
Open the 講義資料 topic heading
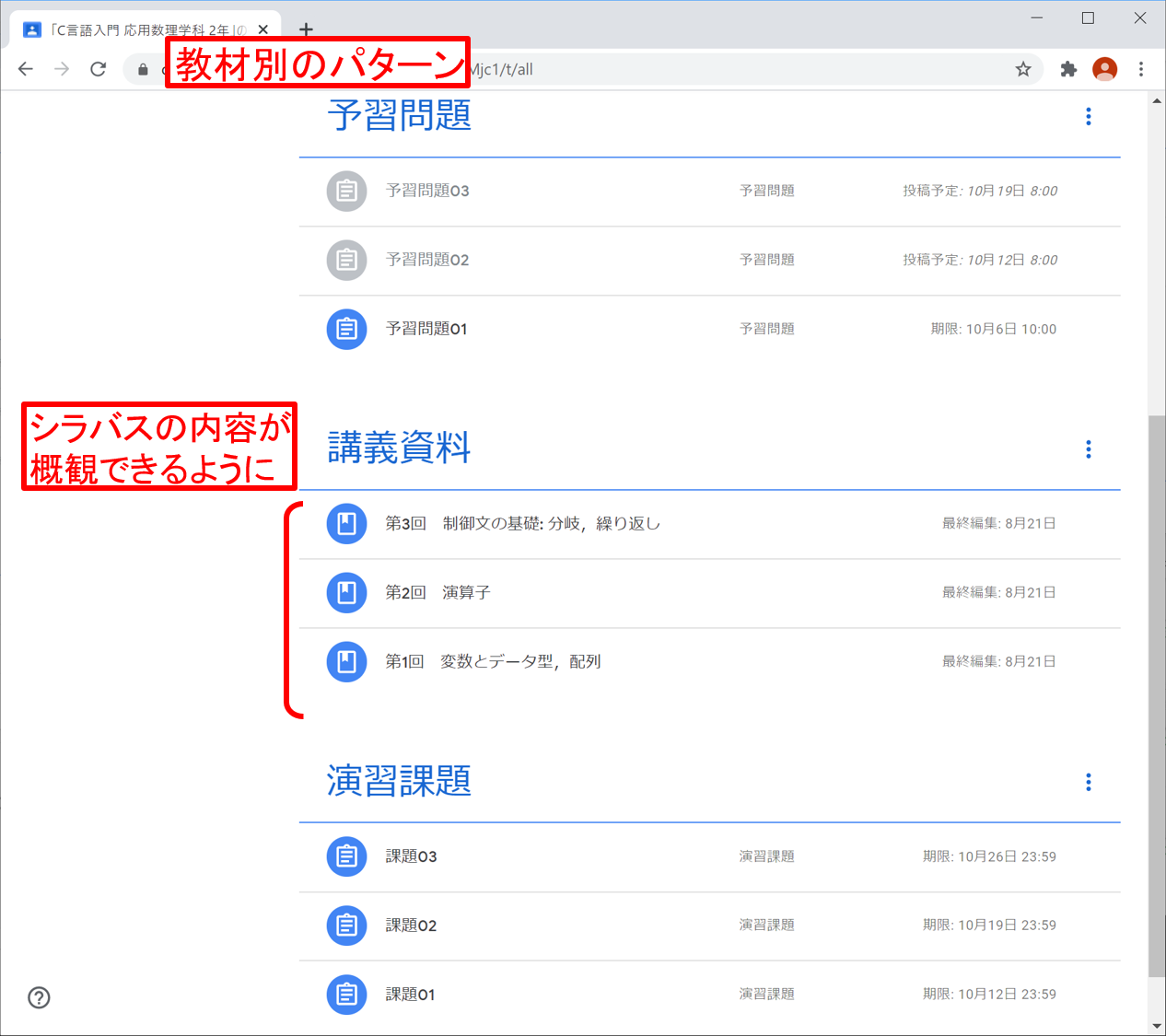399,448
